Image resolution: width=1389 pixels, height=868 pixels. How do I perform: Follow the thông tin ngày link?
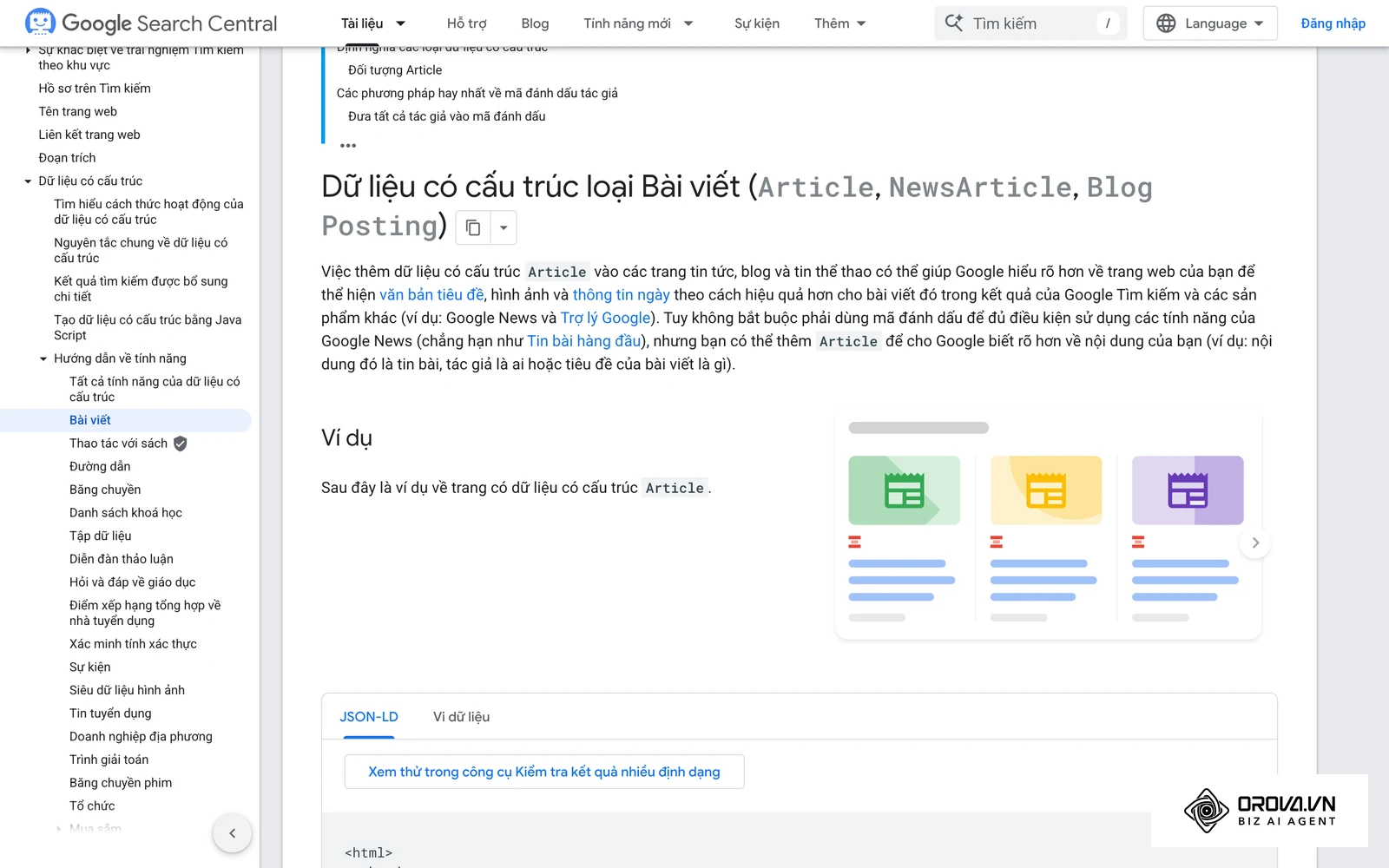tap(621, 295)
